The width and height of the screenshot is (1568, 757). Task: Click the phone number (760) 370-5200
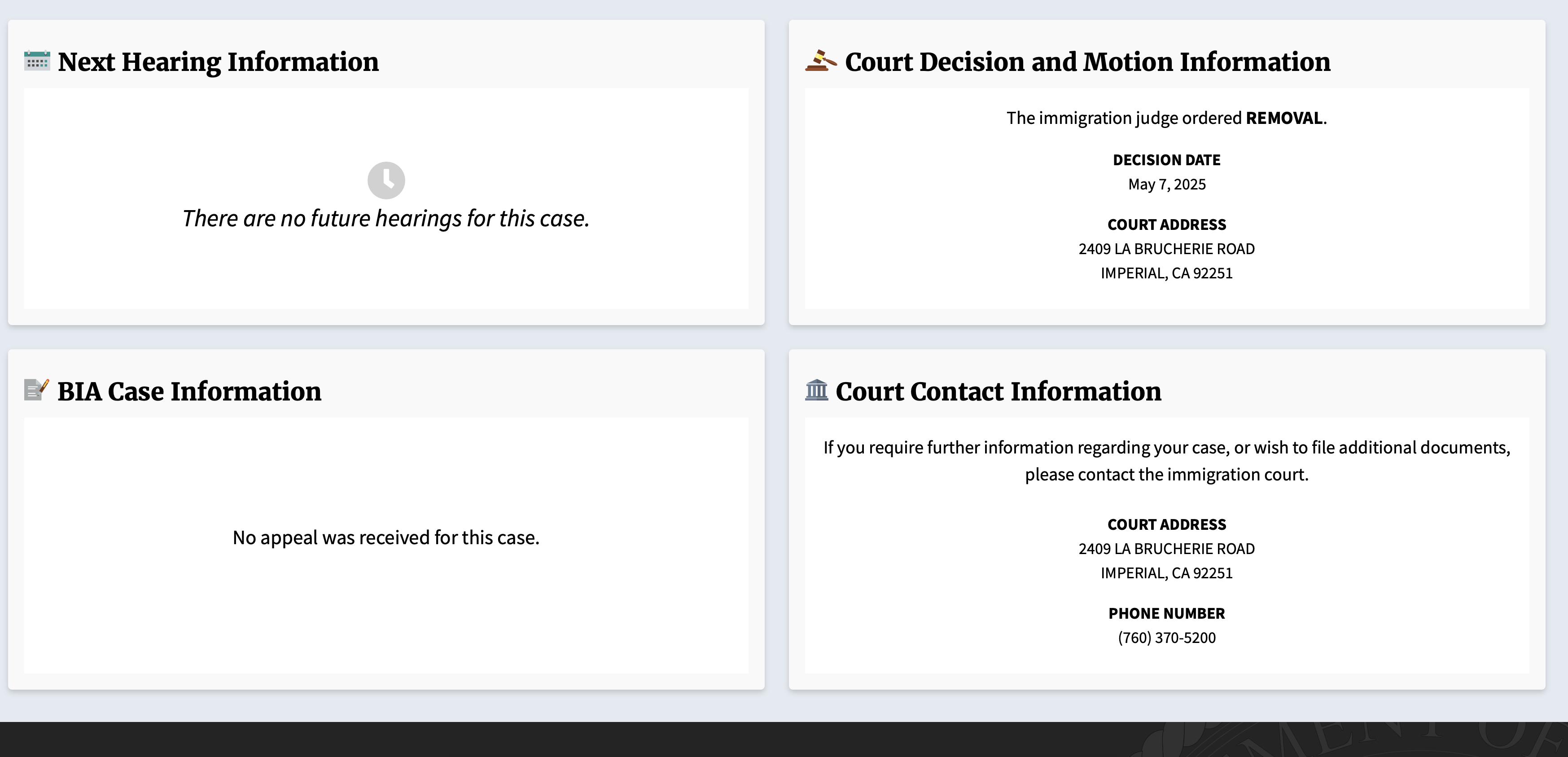(1166, 638)
